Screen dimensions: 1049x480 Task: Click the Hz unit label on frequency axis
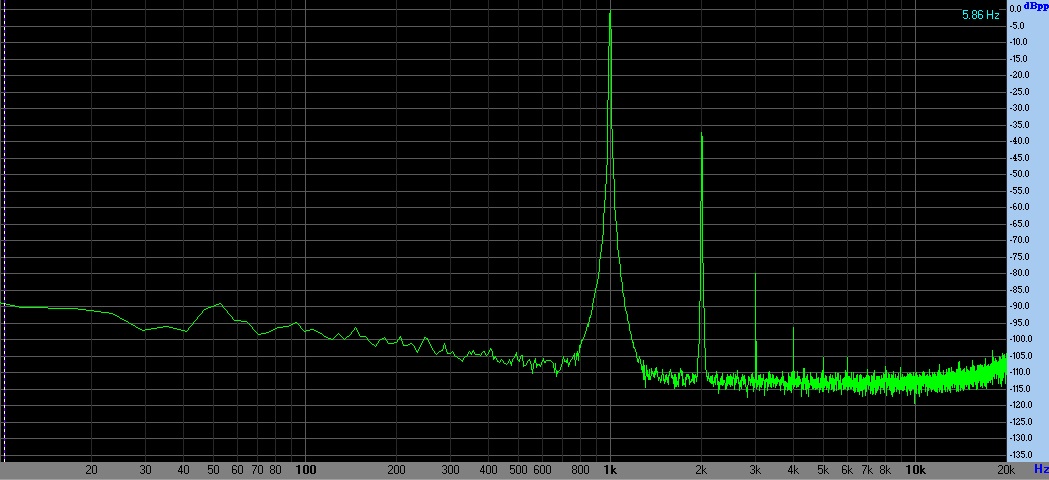(x=1040, y=469)
